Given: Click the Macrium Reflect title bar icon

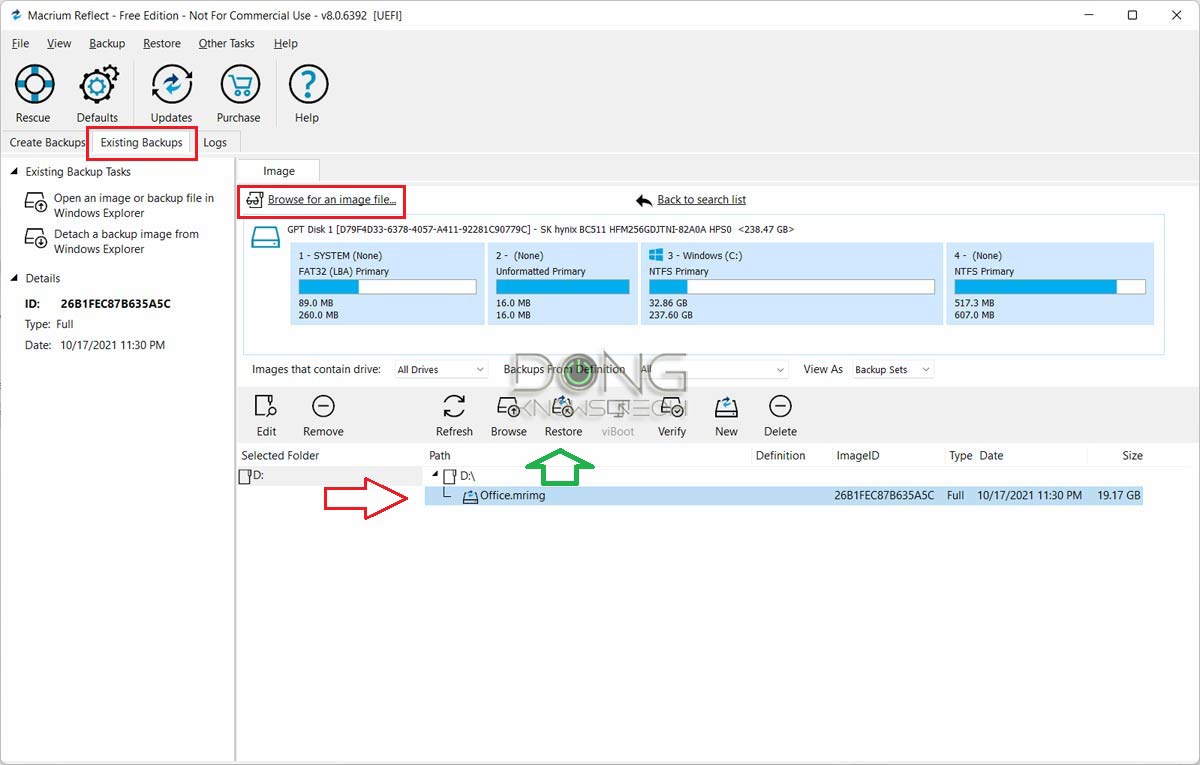Looking at the screenshot, I should [x=16, y=15].
